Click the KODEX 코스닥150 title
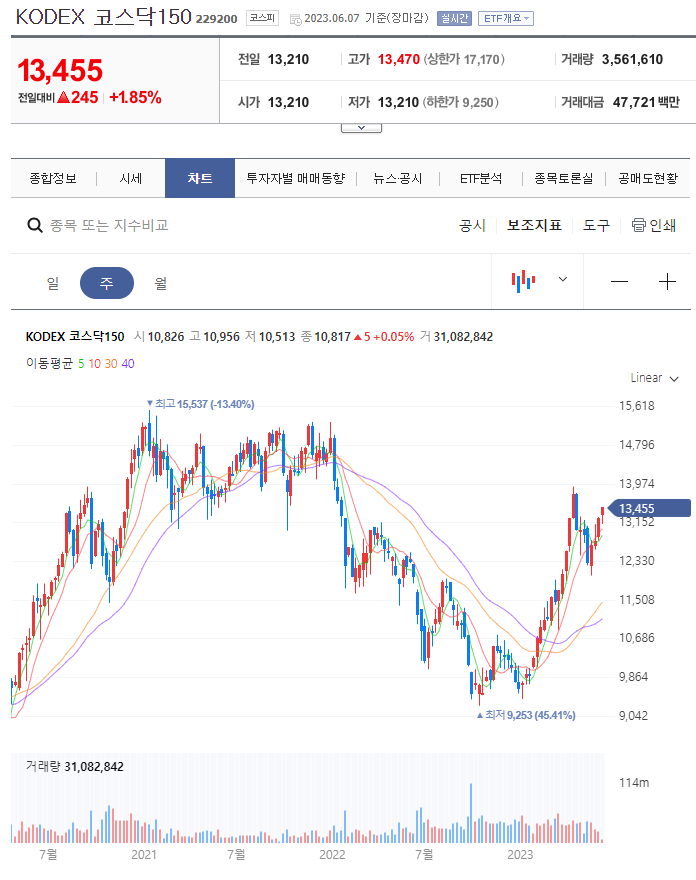Viewport: 696px width, 880px height. (103, 17)
